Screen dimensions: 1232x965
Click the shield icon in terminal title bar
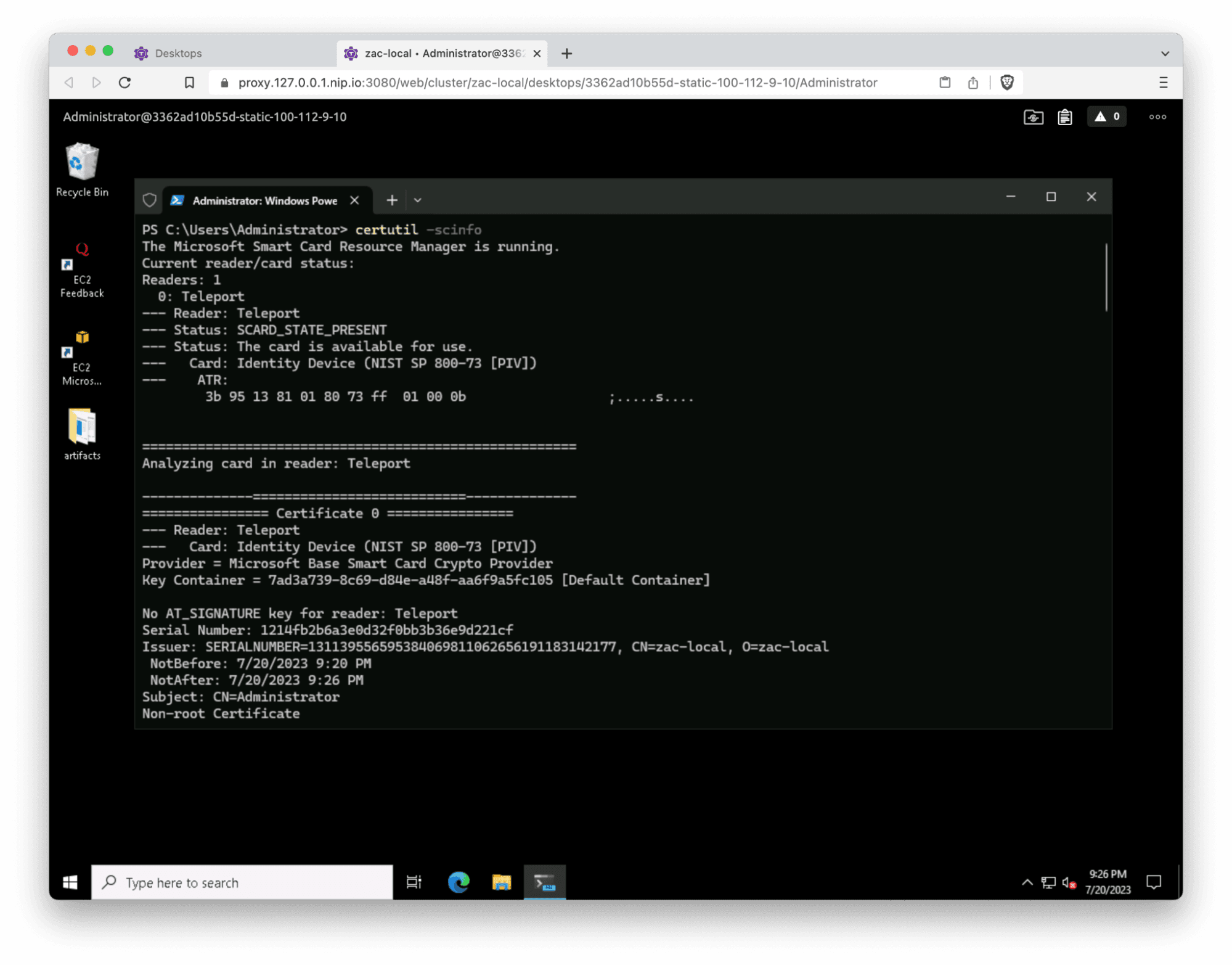tap(150, 200)
